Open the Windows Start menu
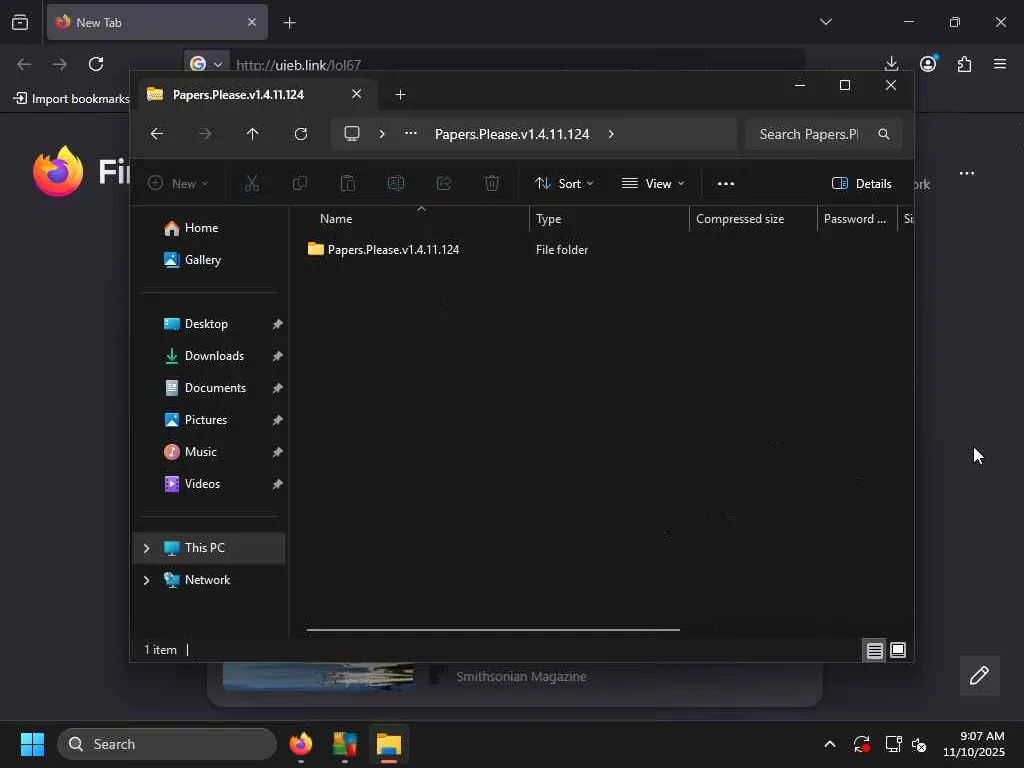The height and width of the screenshot is (768, 1024). (x=32, y=744)
